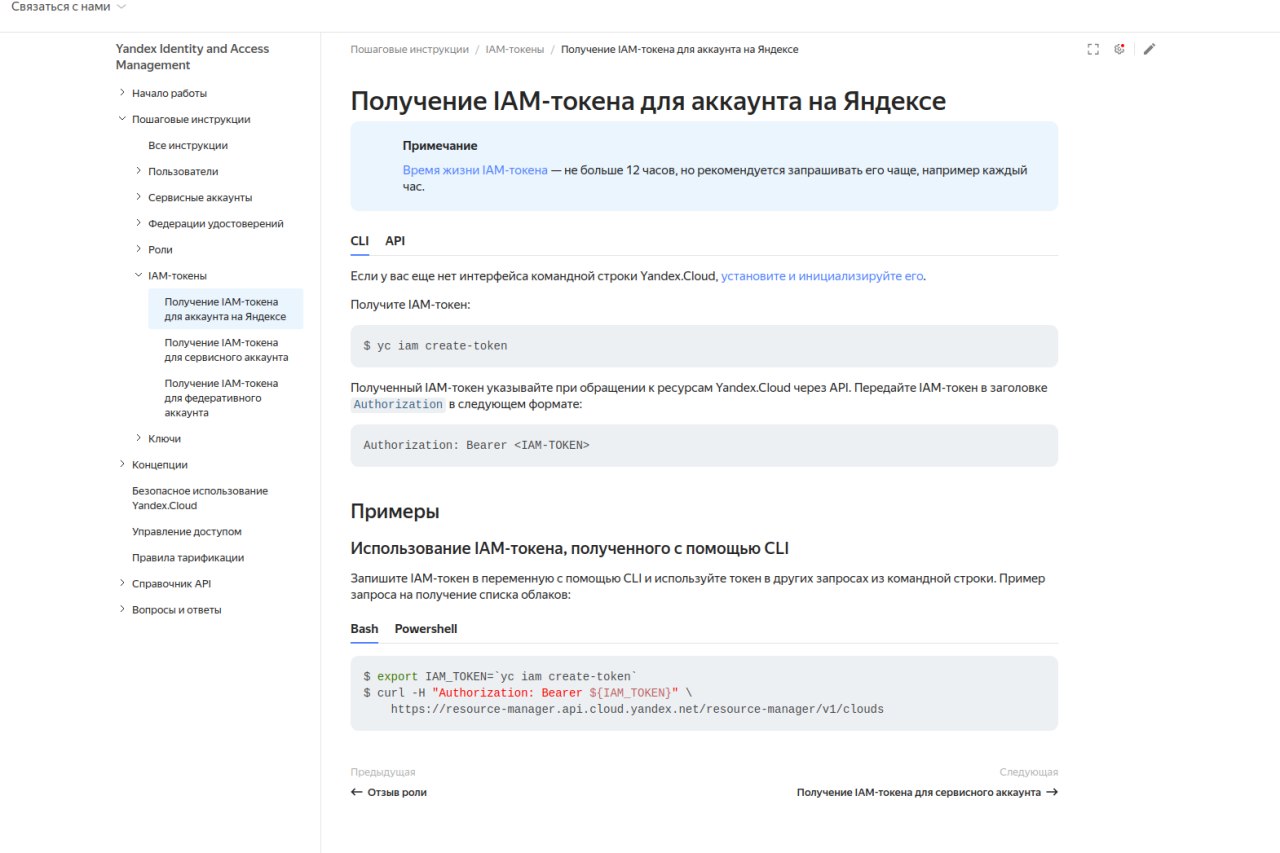Open IAM-токены breadcrumb link
This screenshot has width=1280, height=853.
click(515, 49)
